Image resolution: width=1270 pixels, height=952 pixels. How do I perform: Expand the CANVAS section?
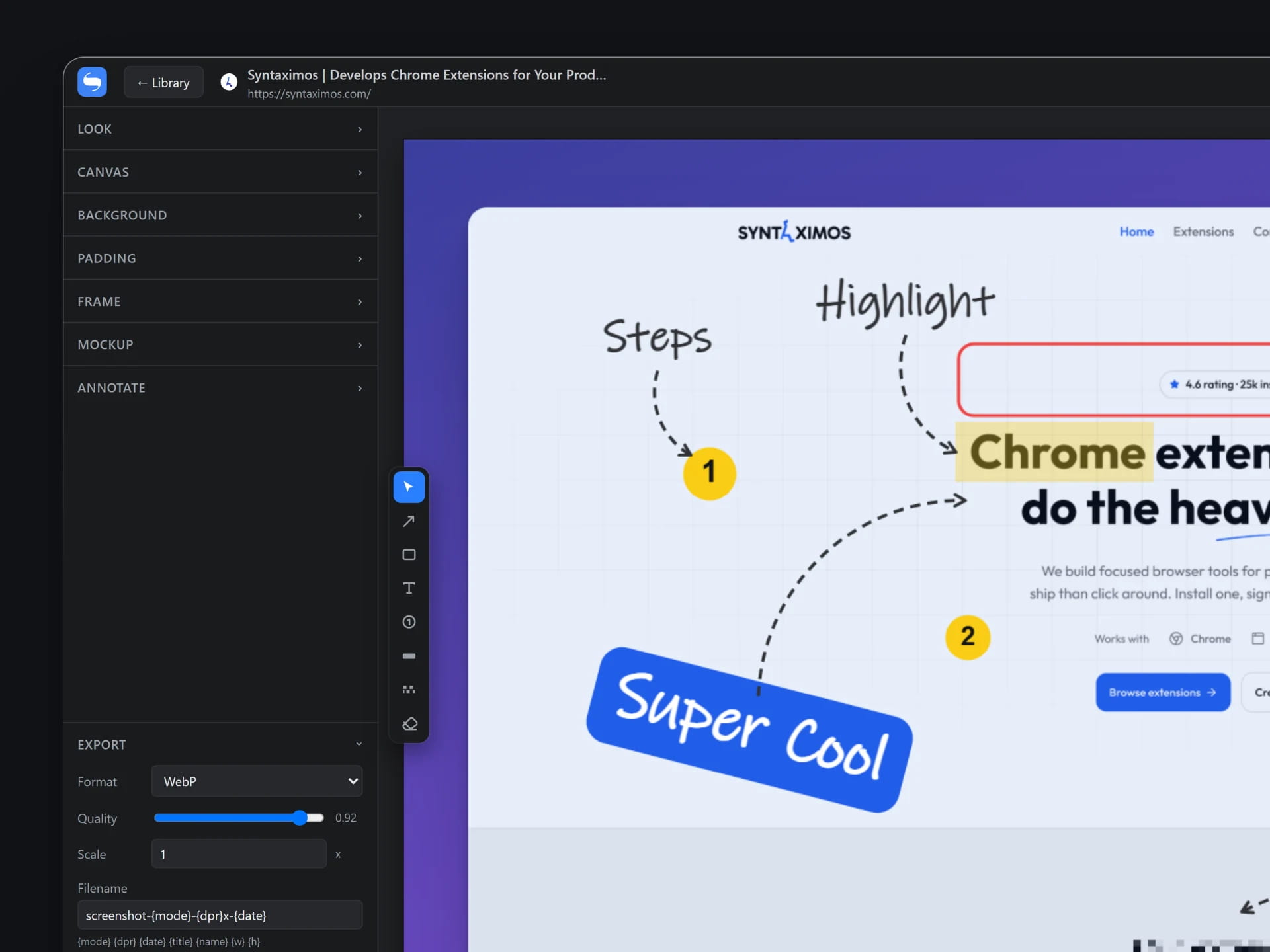coord(220,172)
